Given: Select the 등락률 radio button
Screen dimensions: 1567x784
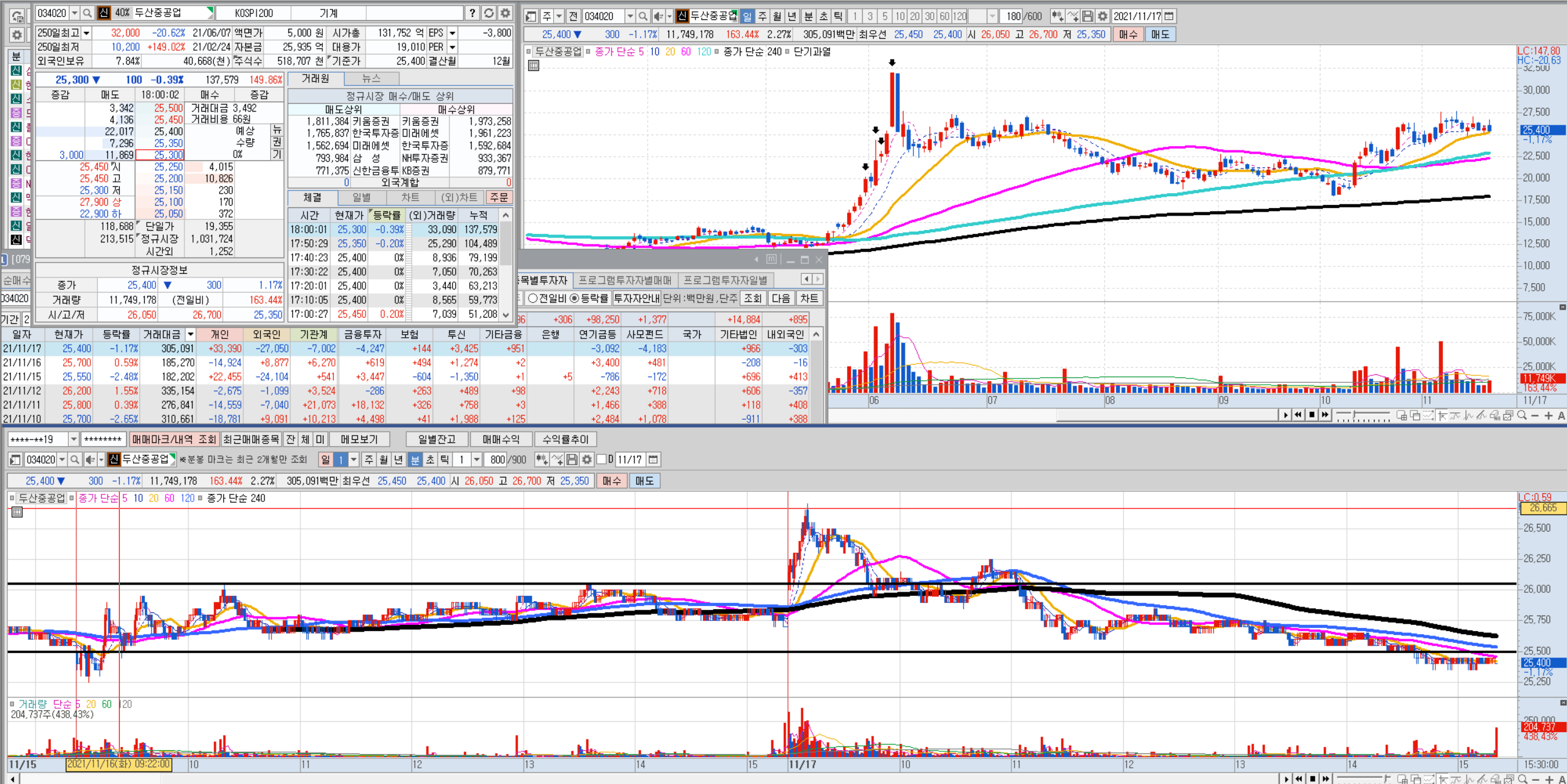Looking at the screenshot, I should click(574, 298).
